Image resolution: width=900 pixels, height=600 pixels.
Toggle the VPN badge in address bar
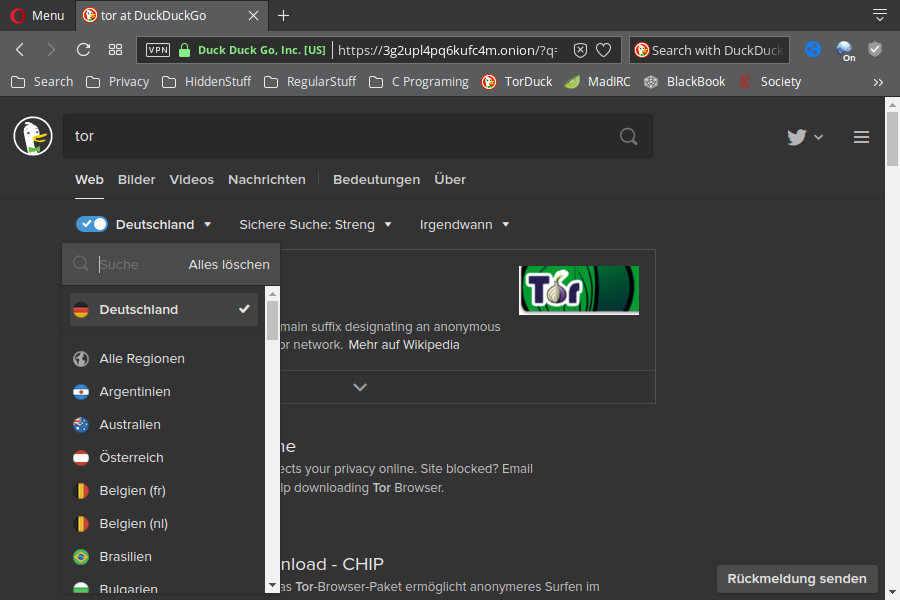(158, 50)
